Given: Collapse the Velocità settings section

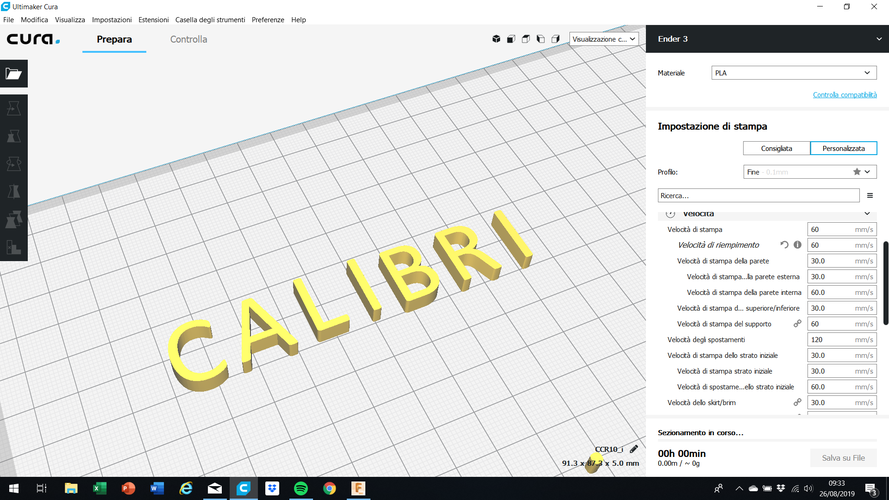Looking at the screenshot, I should pos(867,214).
